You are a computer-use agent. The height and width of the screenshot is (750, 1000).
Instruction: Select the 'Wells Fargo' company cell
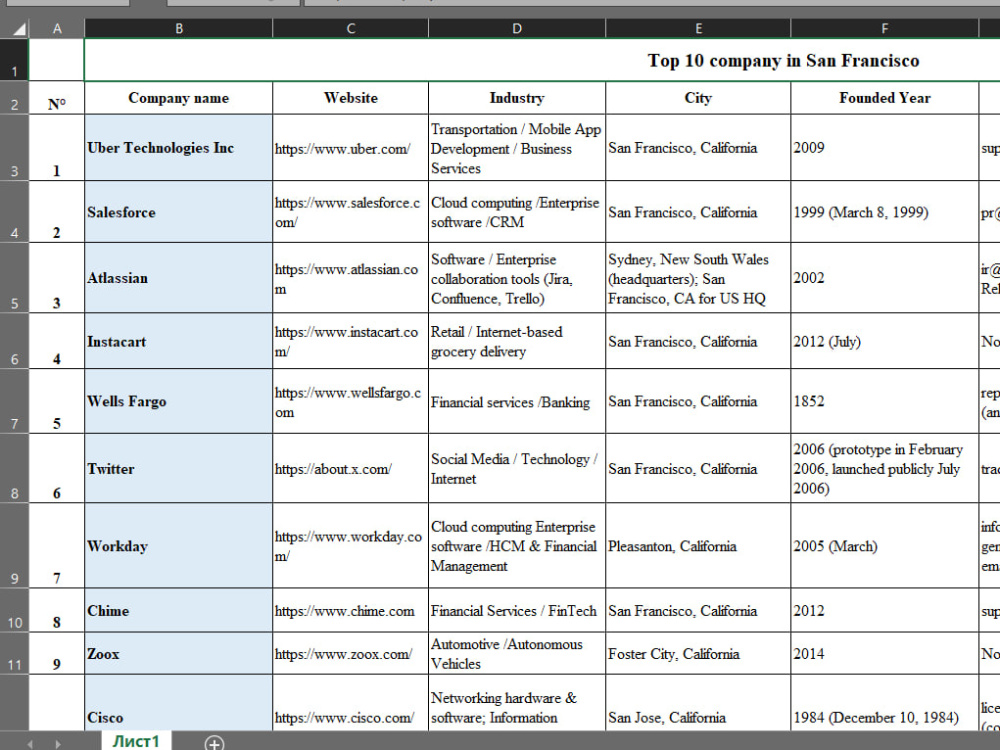[179, 401]
